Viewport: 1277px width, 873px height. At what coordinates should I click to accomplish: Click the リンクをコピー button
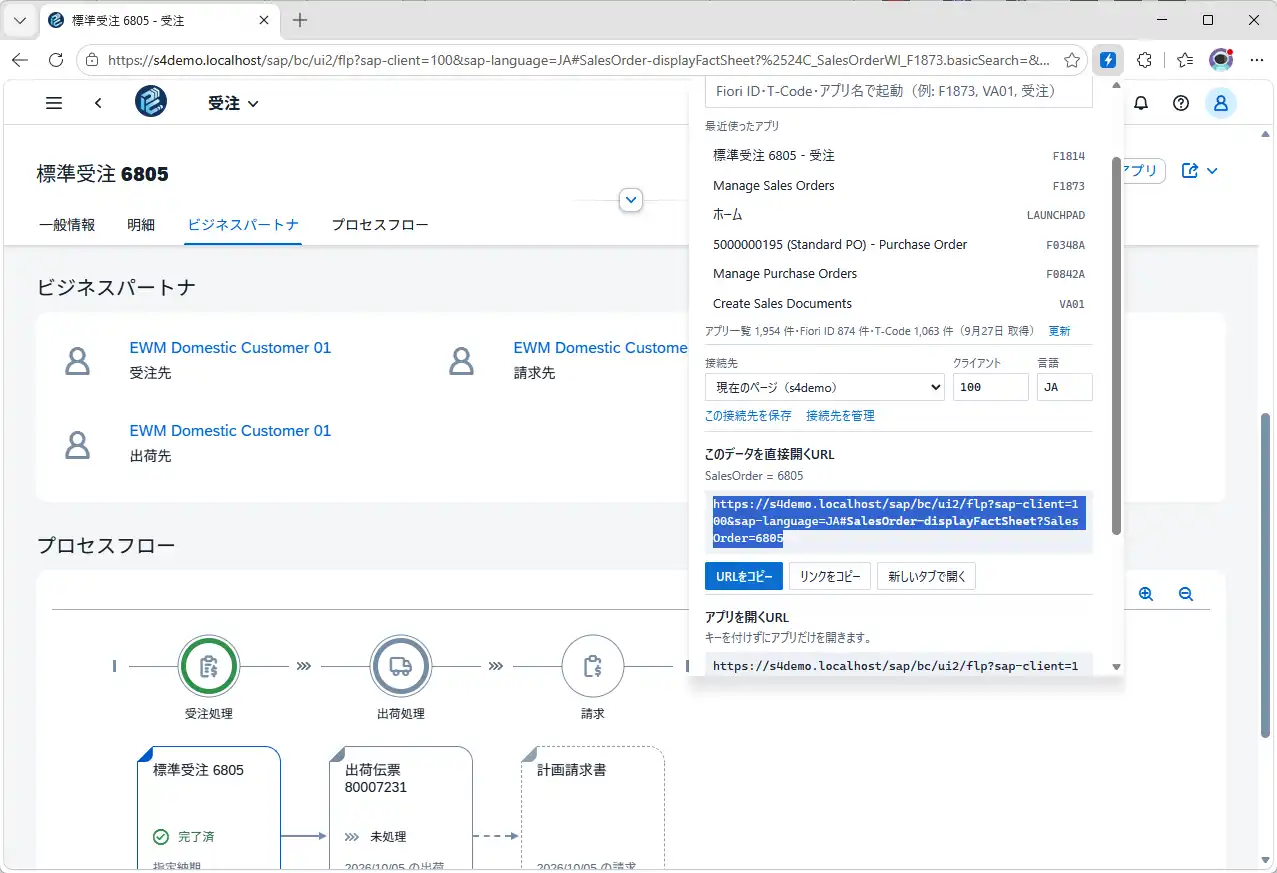coord(830,576)
